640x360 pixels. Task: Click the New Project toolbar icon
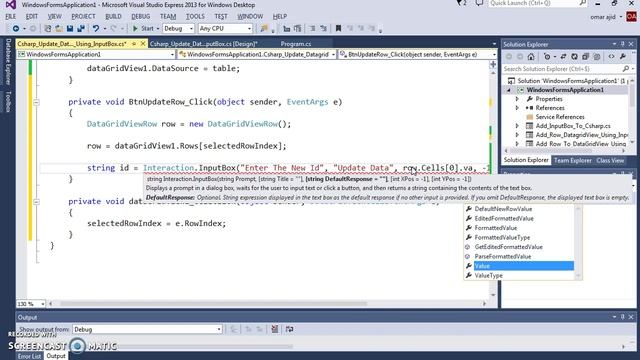tap(48, 29)
